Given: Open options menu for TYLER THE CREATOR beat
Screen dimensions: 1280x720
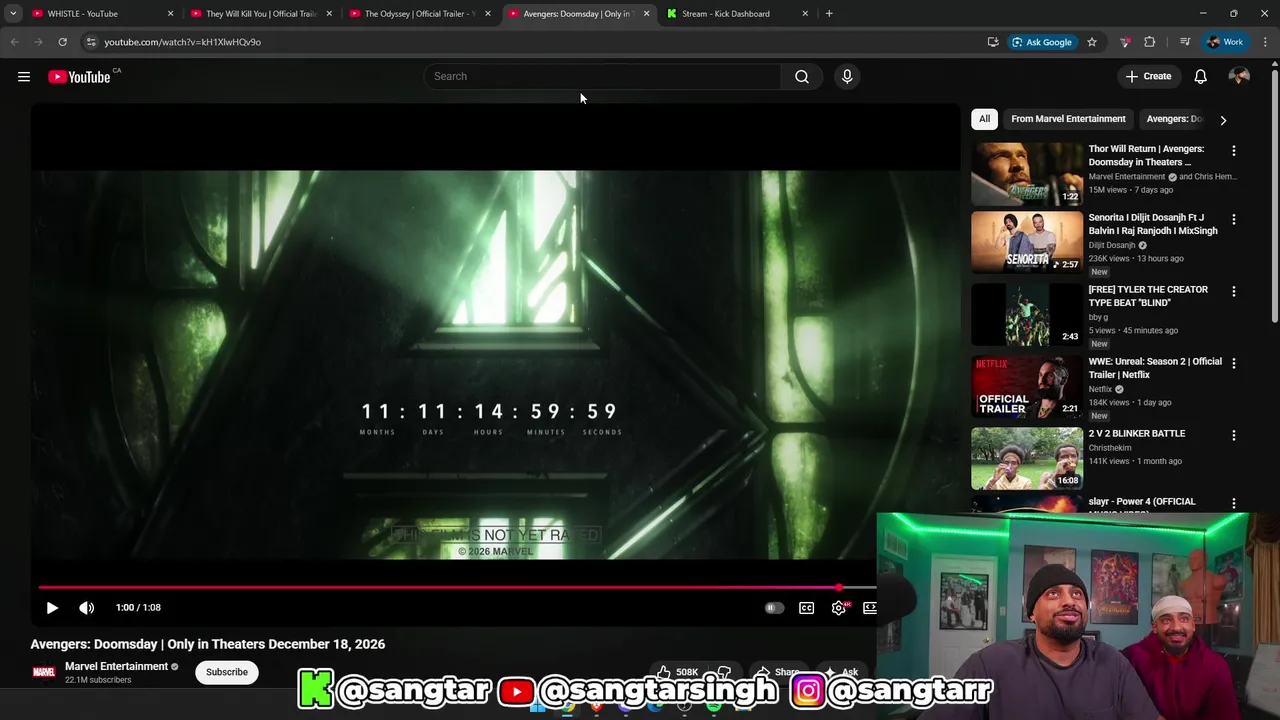Looking at the screenshot, I should pos(1233,291).
